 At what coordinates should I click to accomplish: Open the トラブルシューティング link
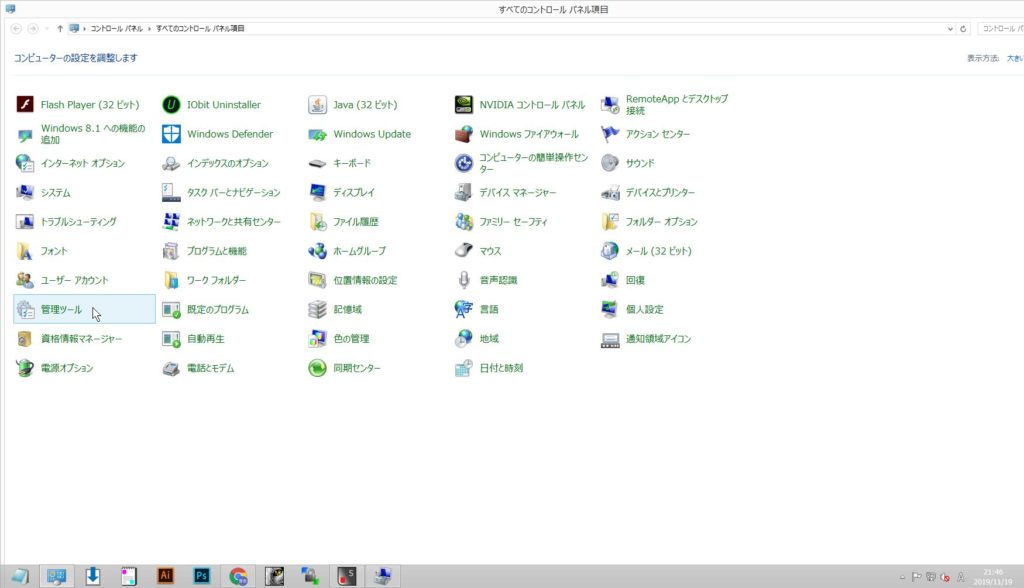[x=78, y=221]
